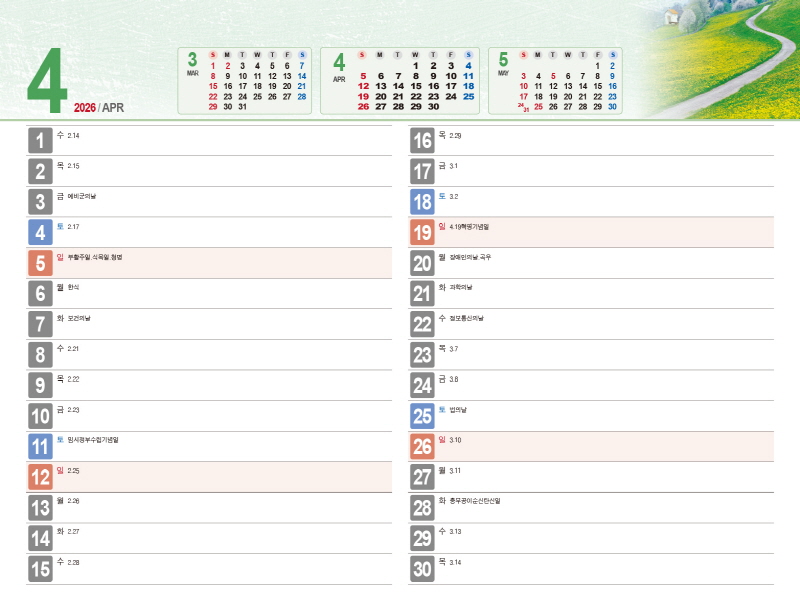
Task: Select the blue Saturday box for day 4
Action: click(x=40, y=233)
